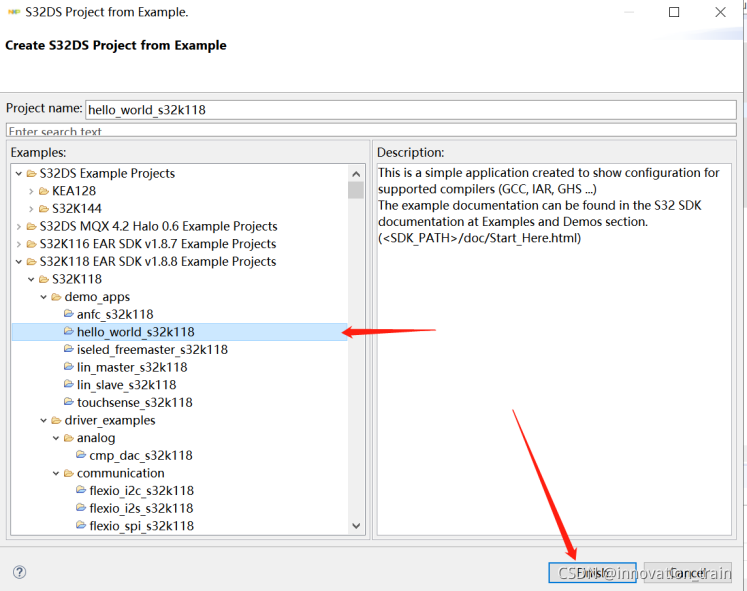Expand S32DS MQX 4.2 Halo 0.6 projects

19,226
